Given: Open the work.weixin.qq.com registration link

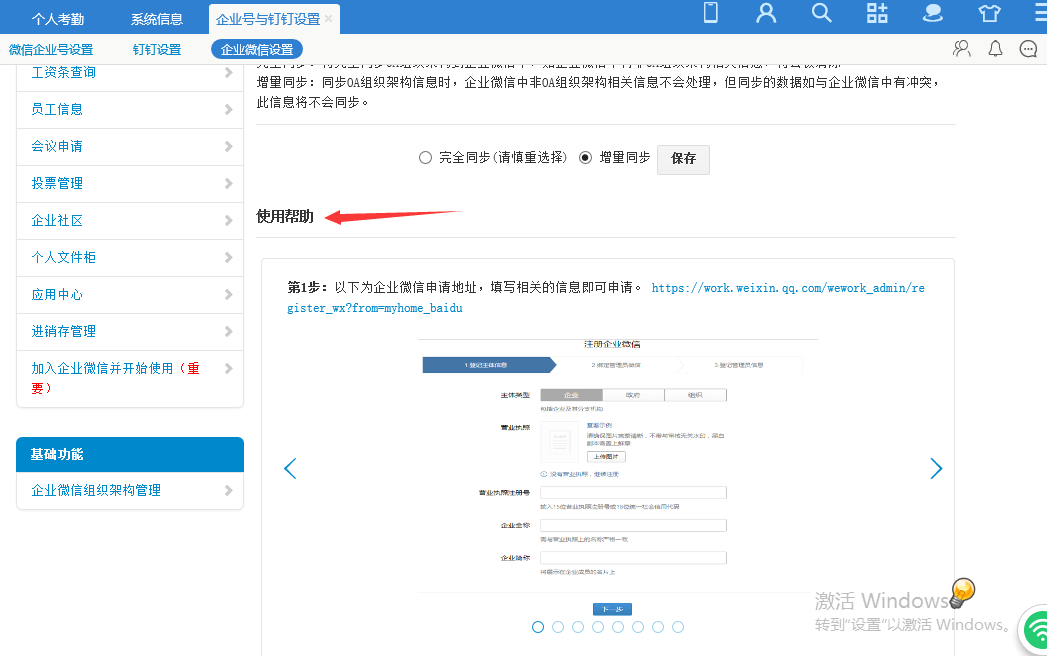Looking at the screenshot, I should coord(788,288).
